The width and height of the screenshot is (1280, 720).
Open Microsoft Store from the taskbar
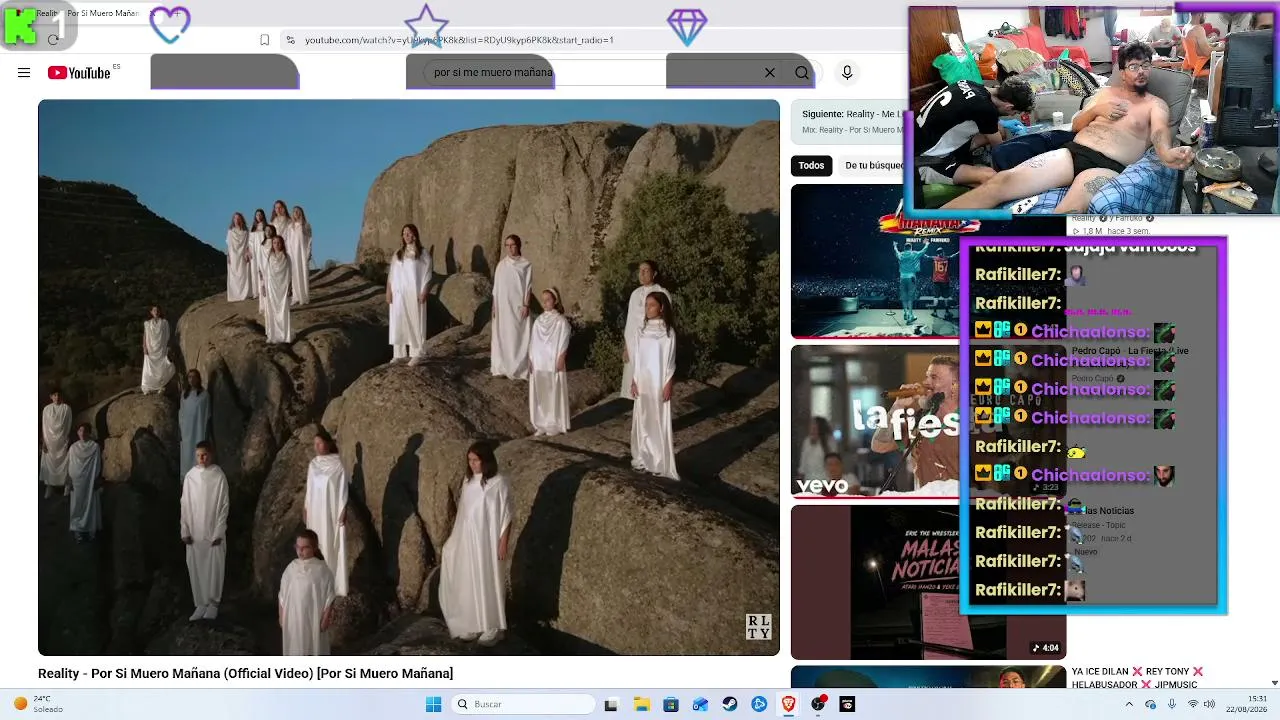coord(671,704)
